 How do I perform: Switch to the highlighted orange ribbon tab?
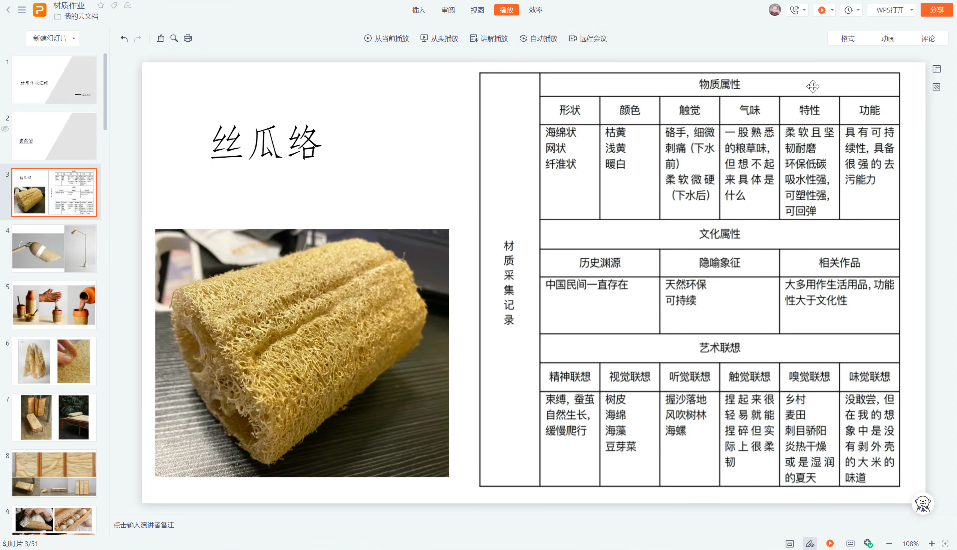point(507,9)
